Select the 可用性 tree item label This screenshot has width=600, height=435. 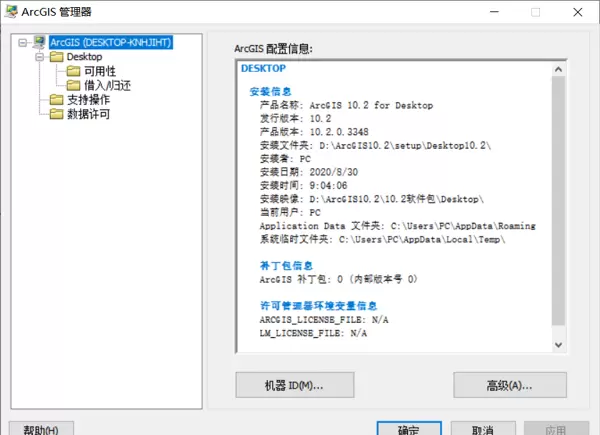pyautogui.click(x=99, y=71)
